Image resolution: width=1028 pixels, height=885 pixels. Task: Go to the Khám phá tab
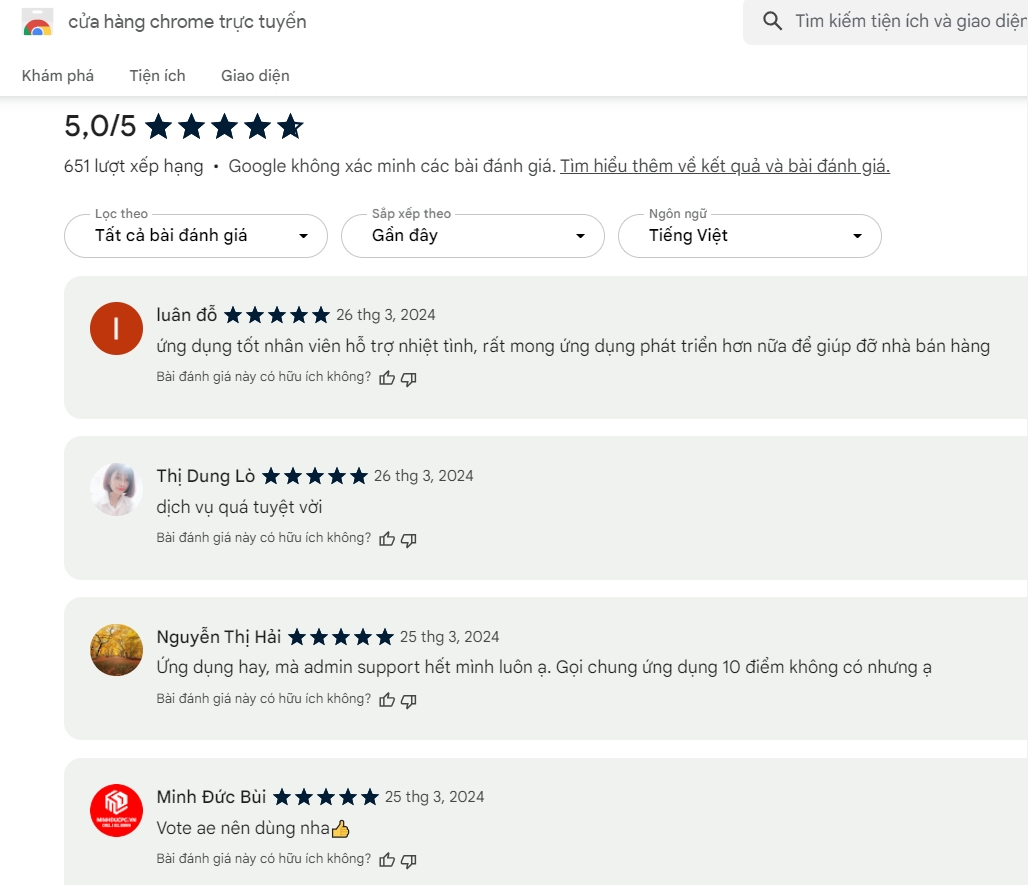click(x=58, y=76)
